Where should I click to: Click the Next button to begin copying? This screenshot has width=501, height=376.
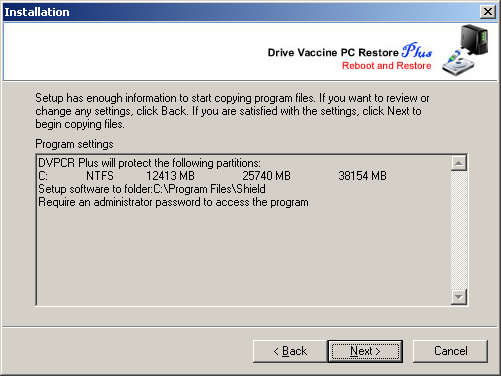pyautogui.click(x=365, y=351)
